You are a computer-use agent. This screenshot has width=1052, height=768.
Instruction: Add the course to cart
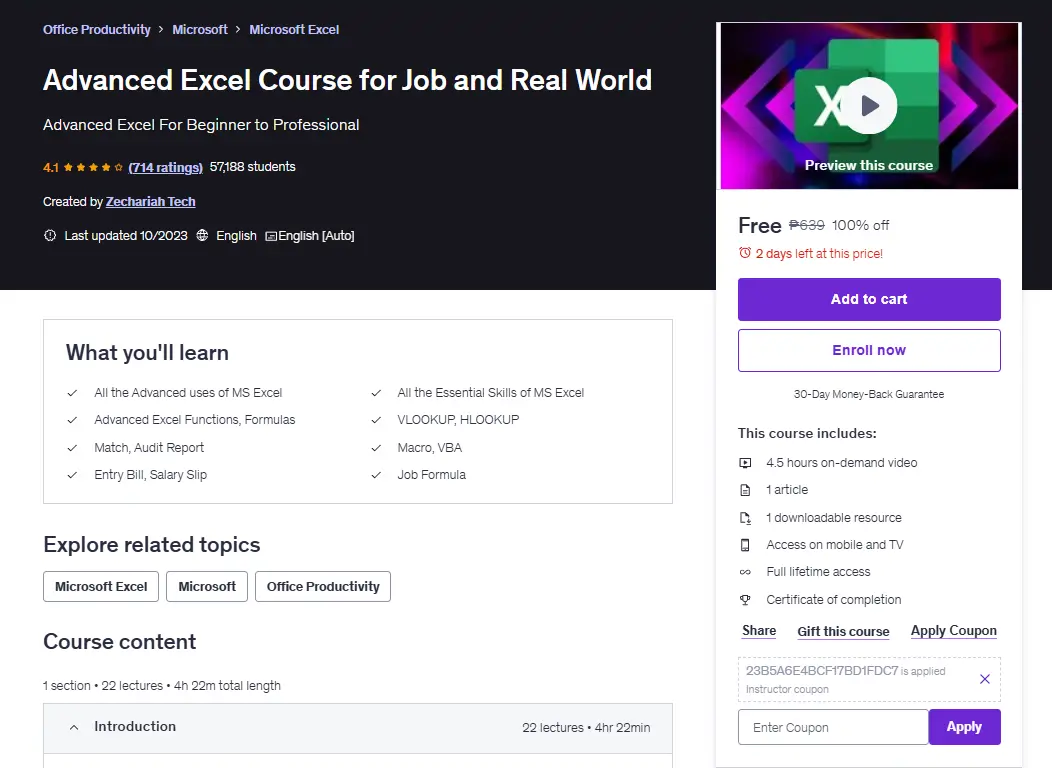point(869,299)
